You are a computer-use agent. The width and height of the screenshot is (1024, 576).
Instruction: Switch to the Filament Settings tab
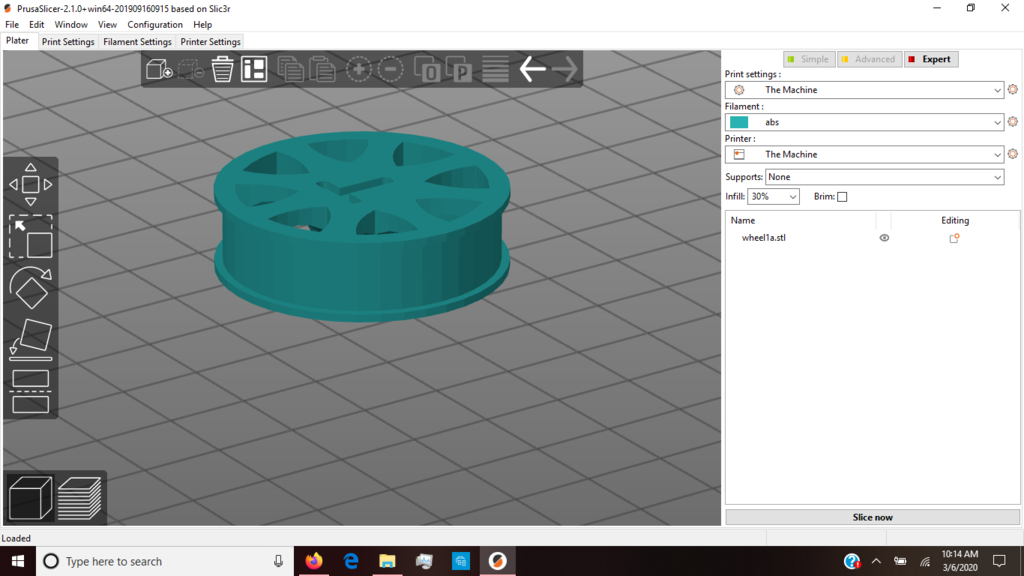pos(137,41)
